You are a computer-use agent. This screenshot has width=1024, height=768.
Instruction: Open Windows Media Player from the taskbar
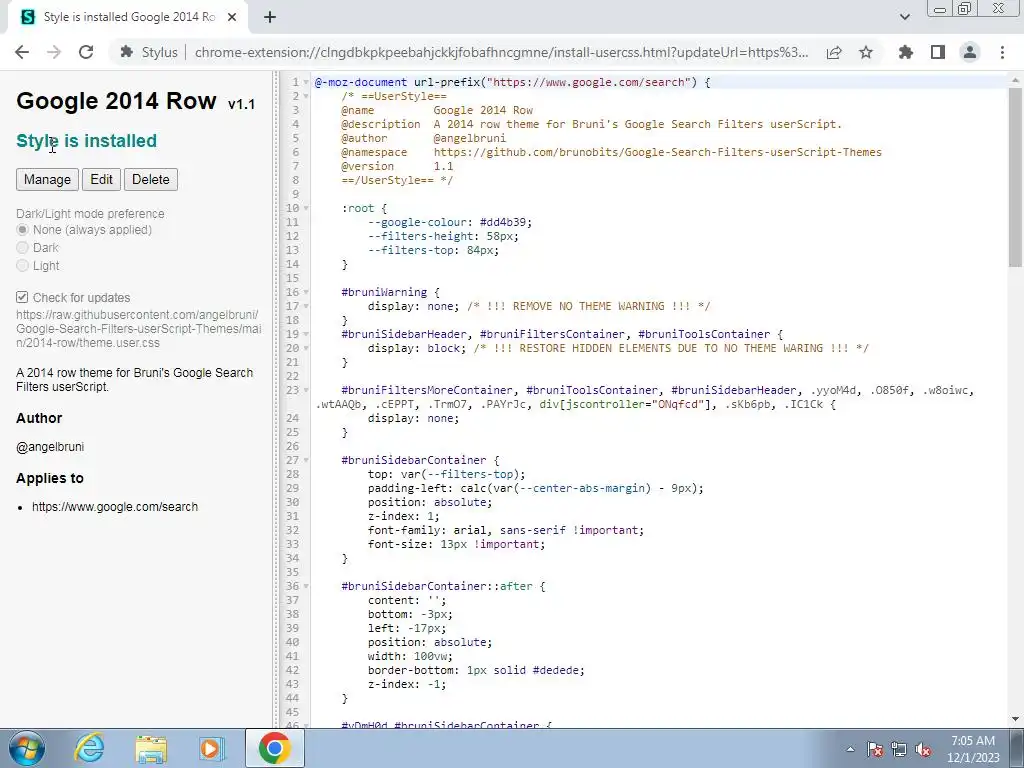tap(212, 748)
